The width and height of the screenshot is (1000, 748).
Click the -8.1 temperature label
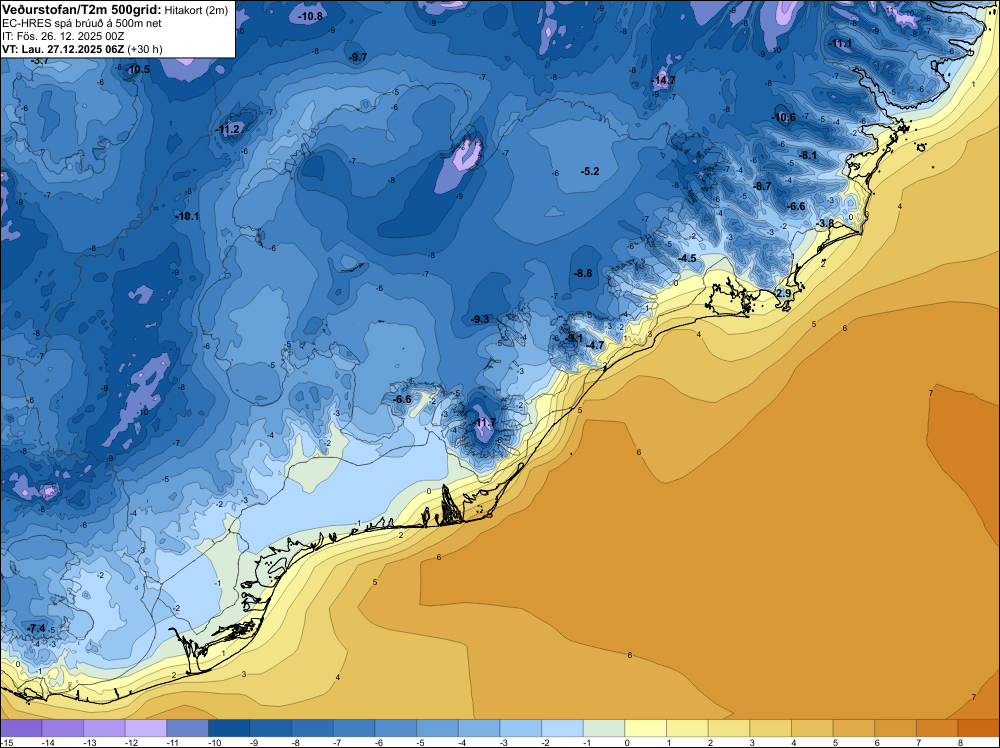click(808, 155)
